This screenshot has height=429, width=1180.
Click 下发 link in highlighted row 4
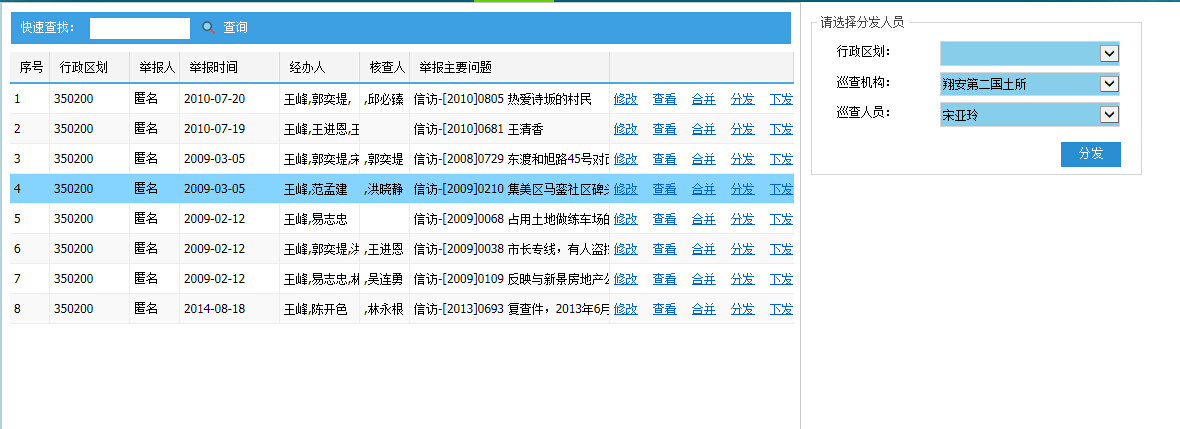click(781, 189)
